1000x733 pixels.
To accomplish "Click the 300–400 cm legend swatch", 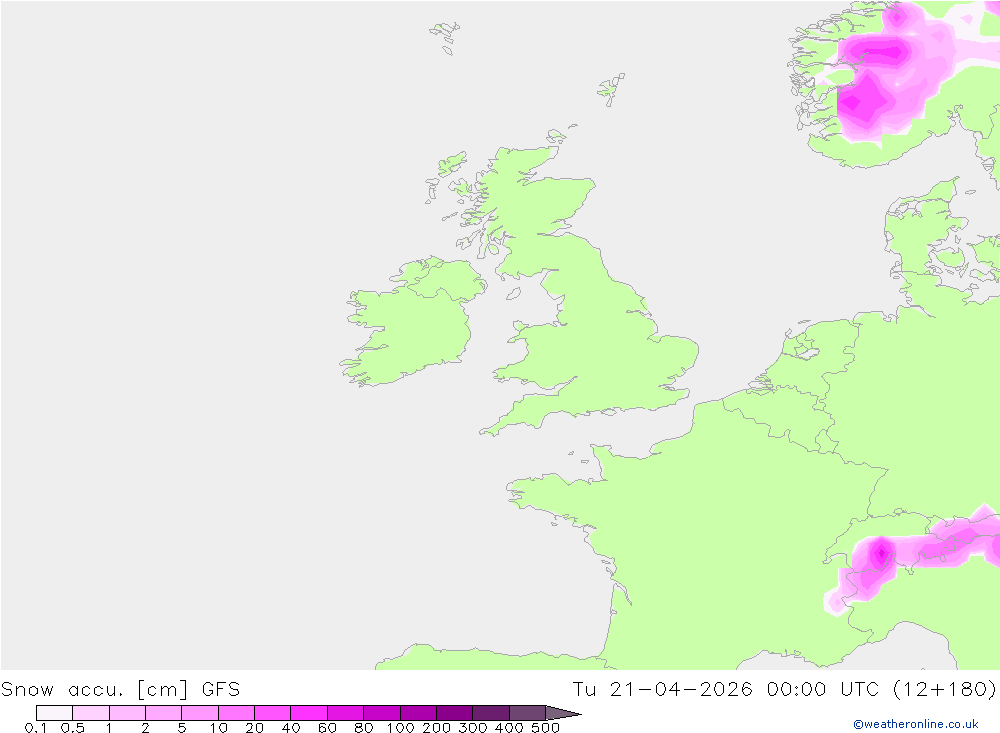I will pos(491,713).
